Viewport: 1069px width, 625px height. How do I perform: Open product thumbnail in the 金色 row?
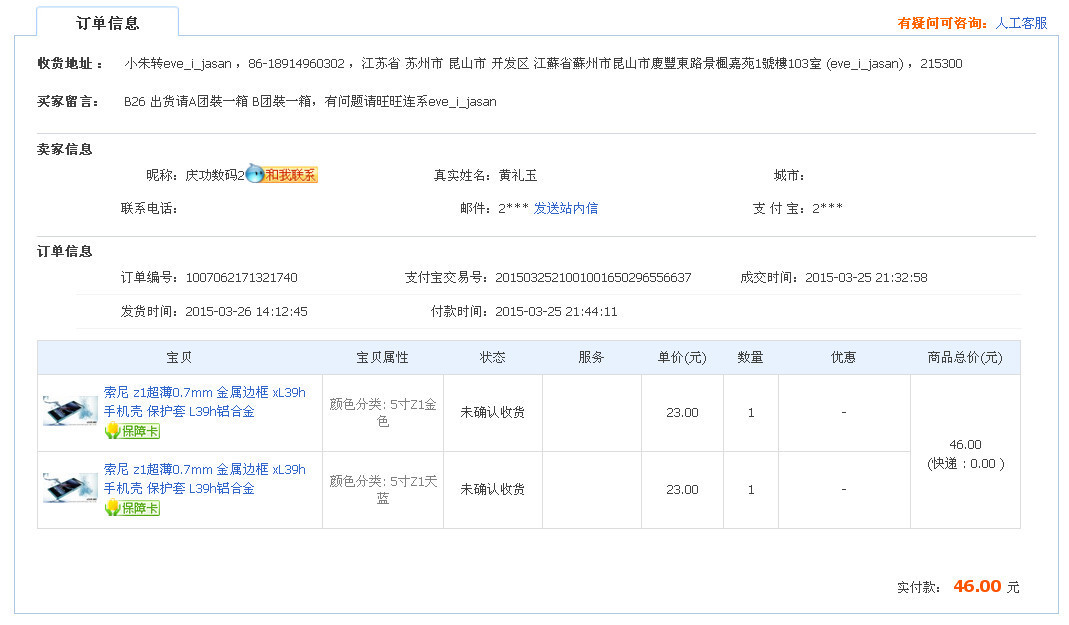point(70,411)
